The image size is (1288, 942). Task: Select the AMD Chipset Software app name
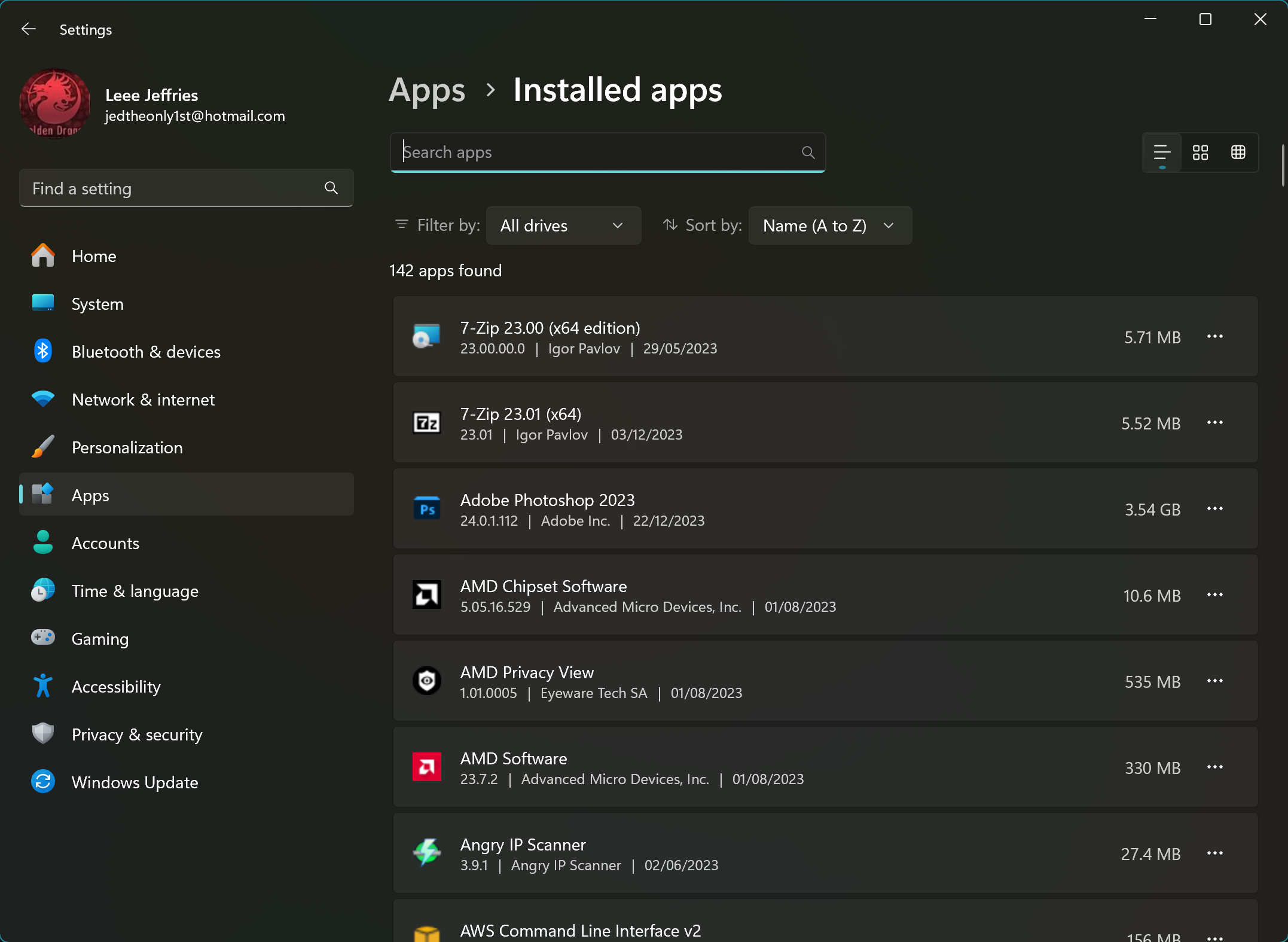pos(544,586)
